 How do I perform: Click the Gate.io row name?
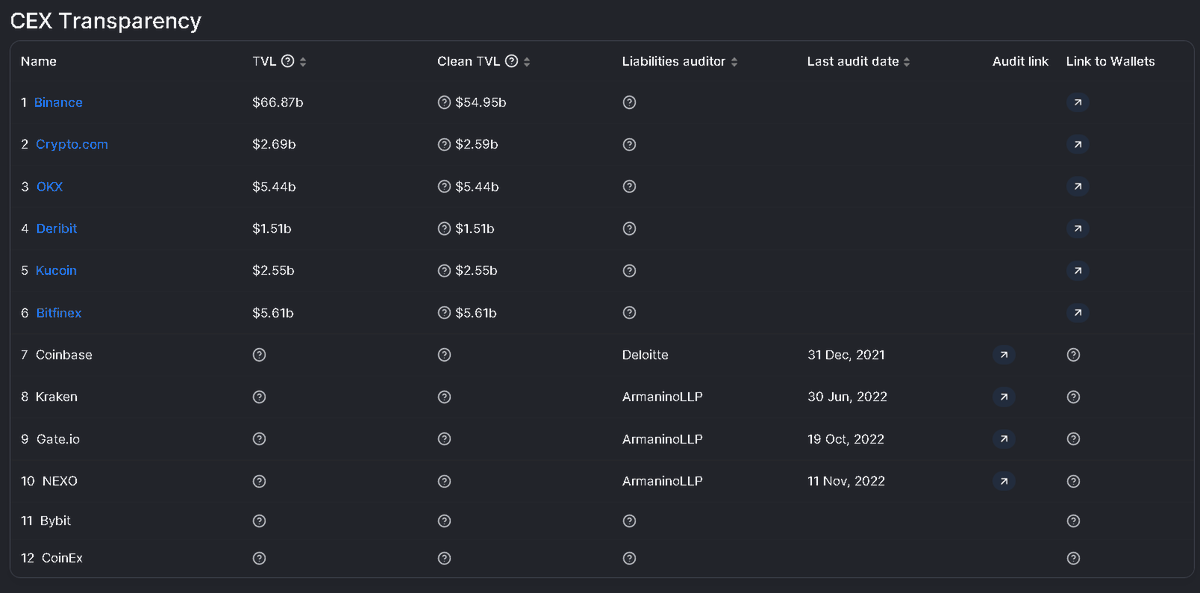click(x=58, y=439)
